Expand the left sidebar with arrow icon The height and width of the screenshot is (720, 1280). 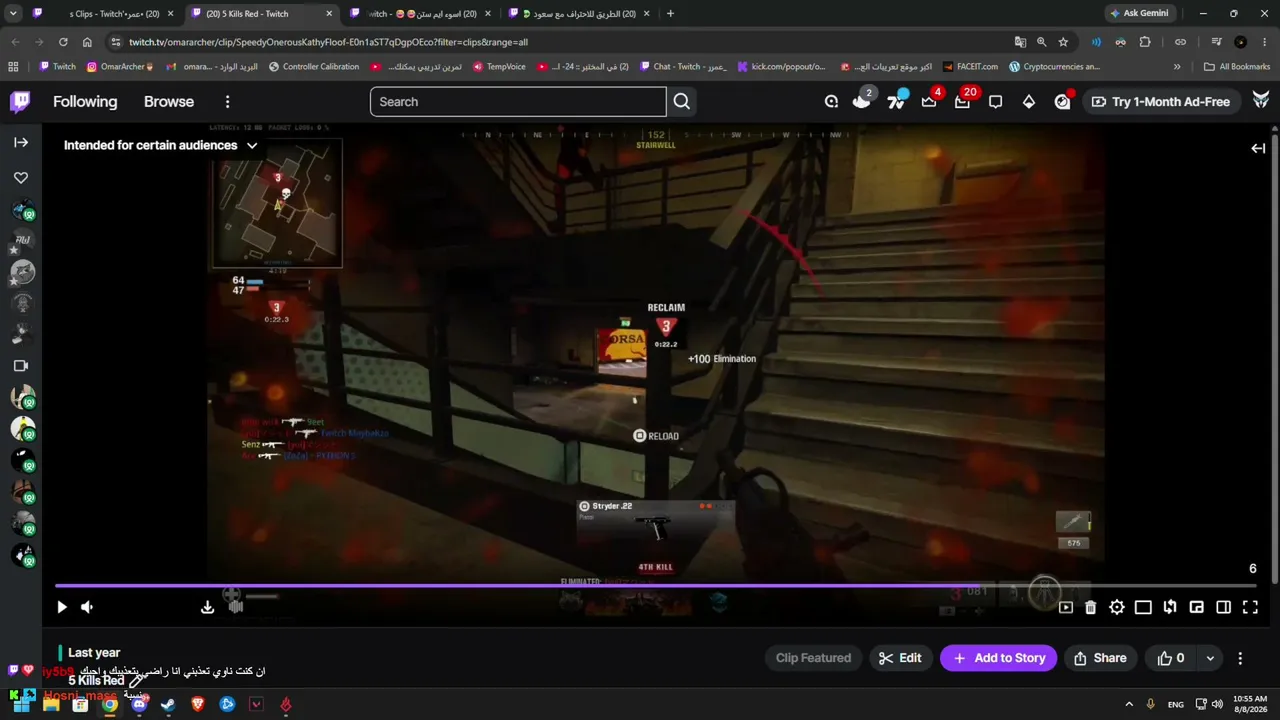click(21, 143)
